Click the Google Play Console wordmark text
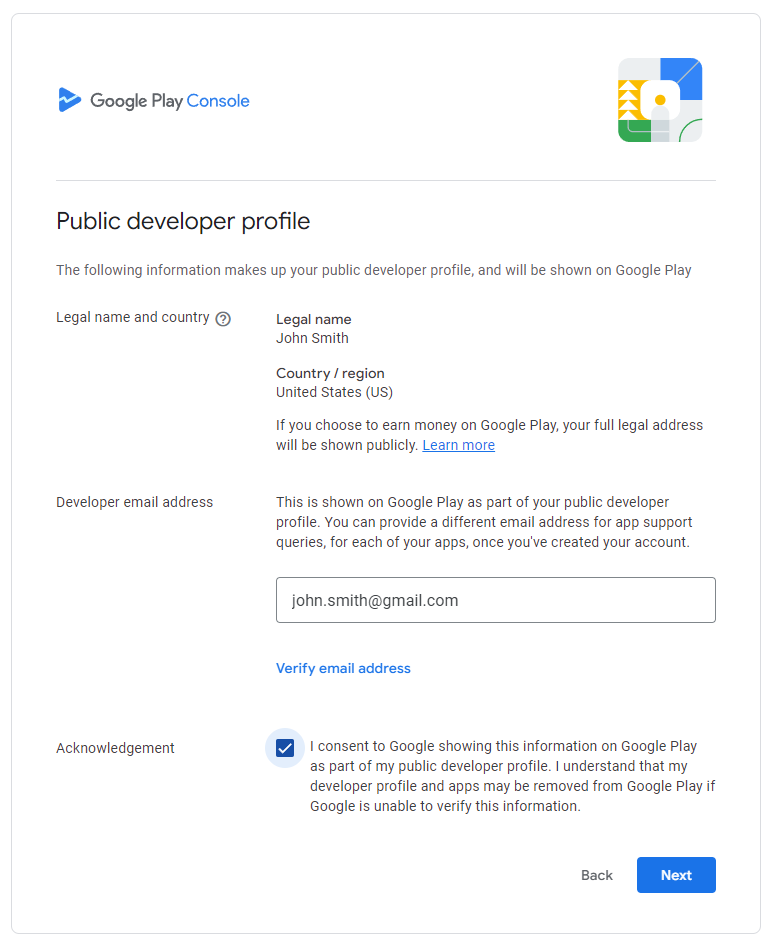This screenshot has width=775, height=948. click(x=170, y=100)
